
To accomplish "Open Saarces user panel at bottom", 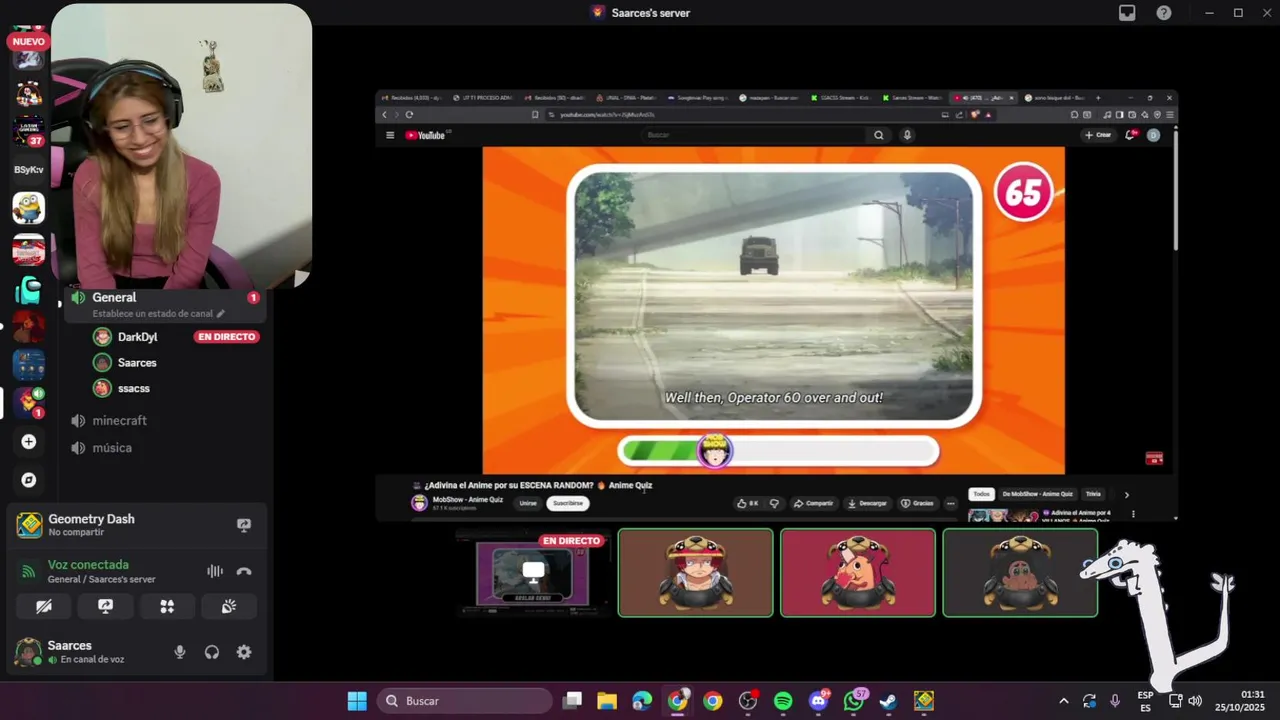I will 85,652.
